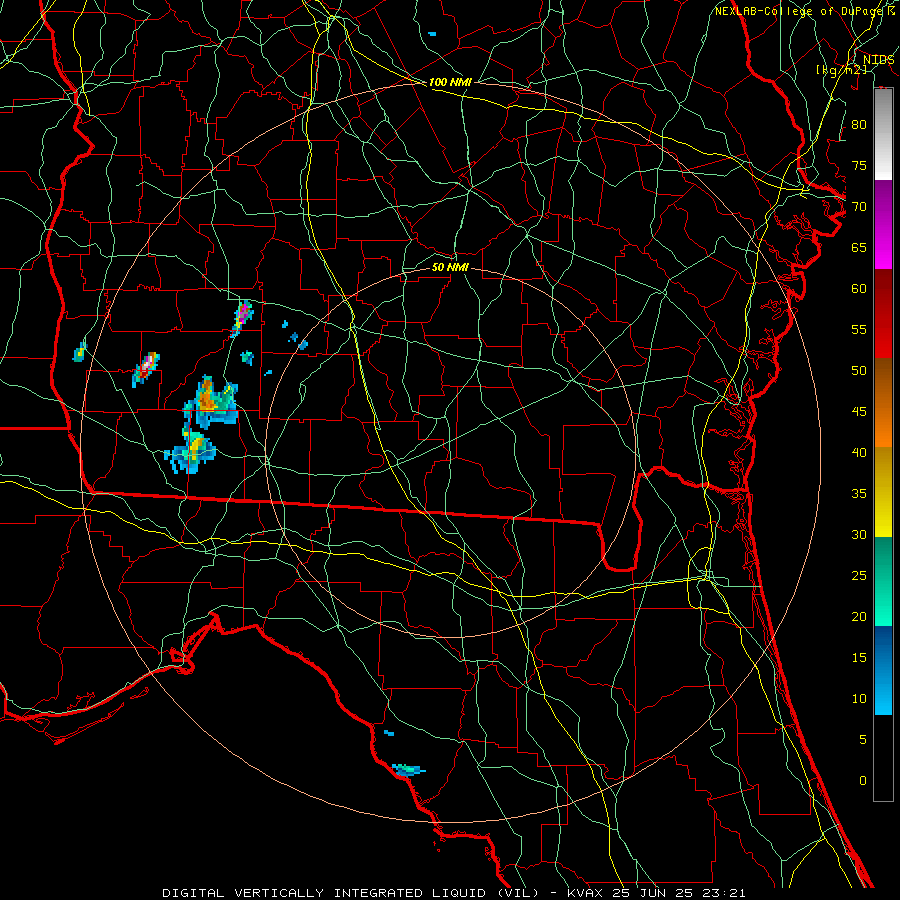The width and height of the screenshot is (900, 900).
Task: Select the magenta-purple segment of the color bar
Action: point(883,224)
